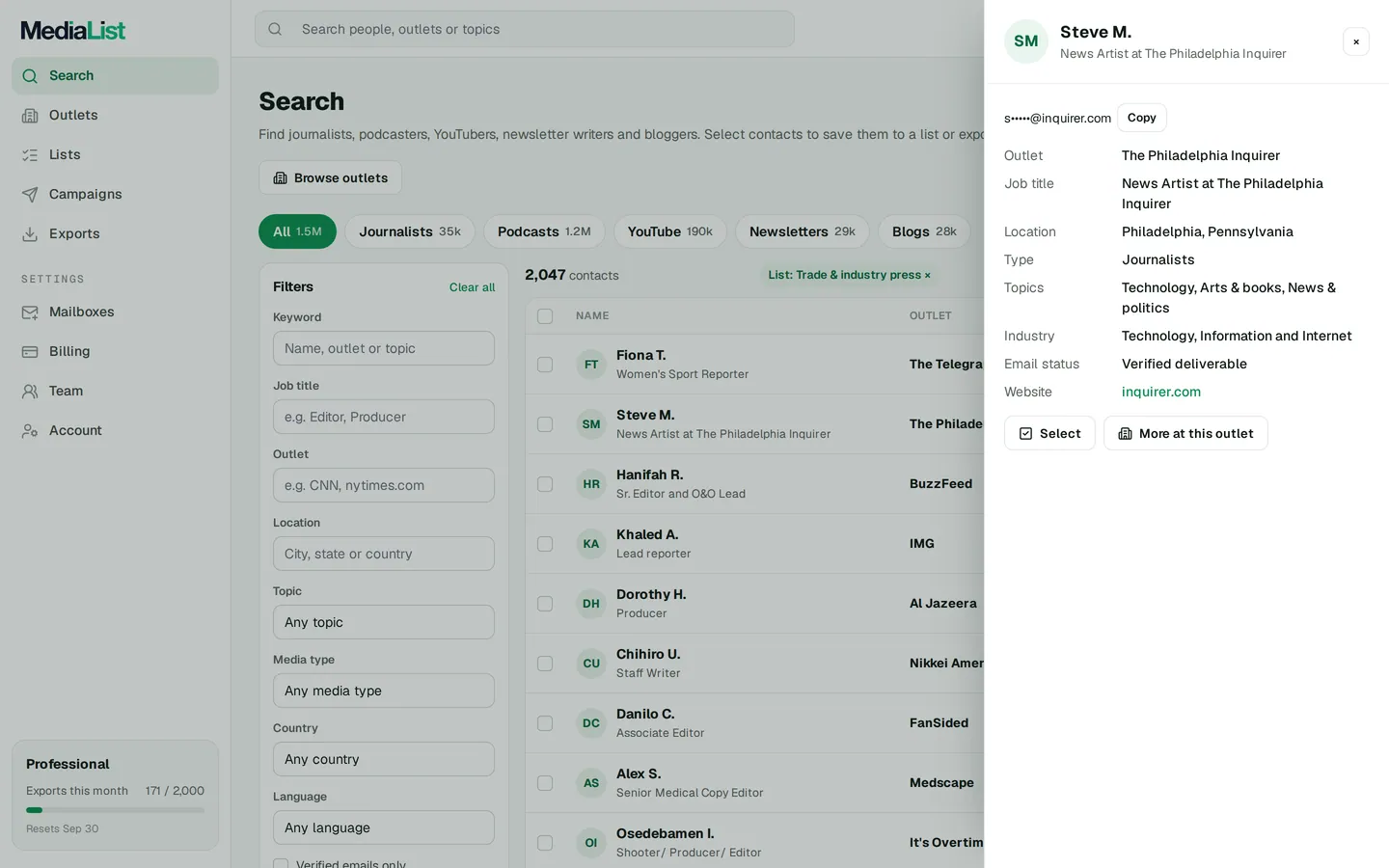
Task: Toggle the select-all checkbox in table header
Action: coord(545,316)
